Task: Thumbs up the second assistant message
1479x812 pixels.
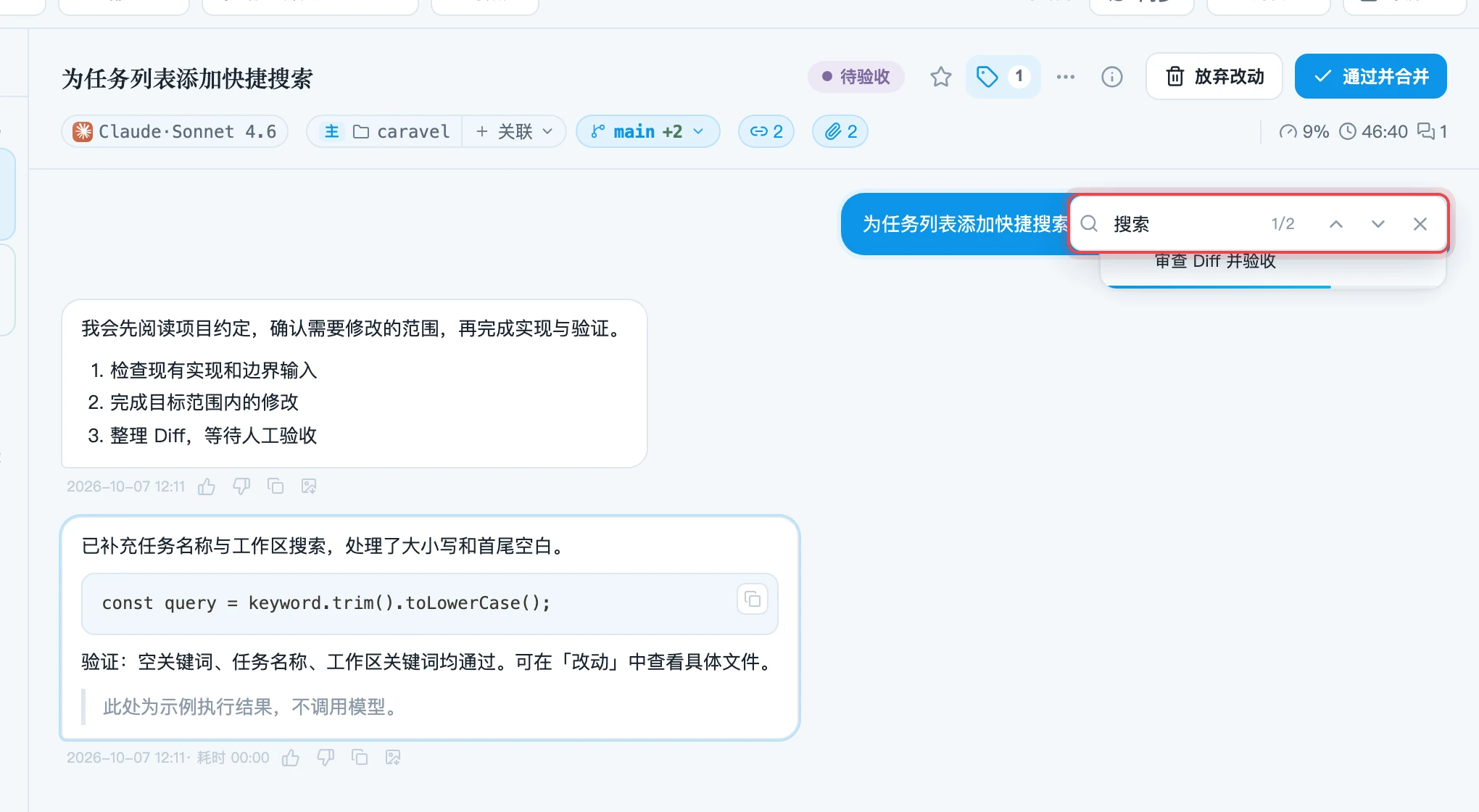Action: pos(291,758)
